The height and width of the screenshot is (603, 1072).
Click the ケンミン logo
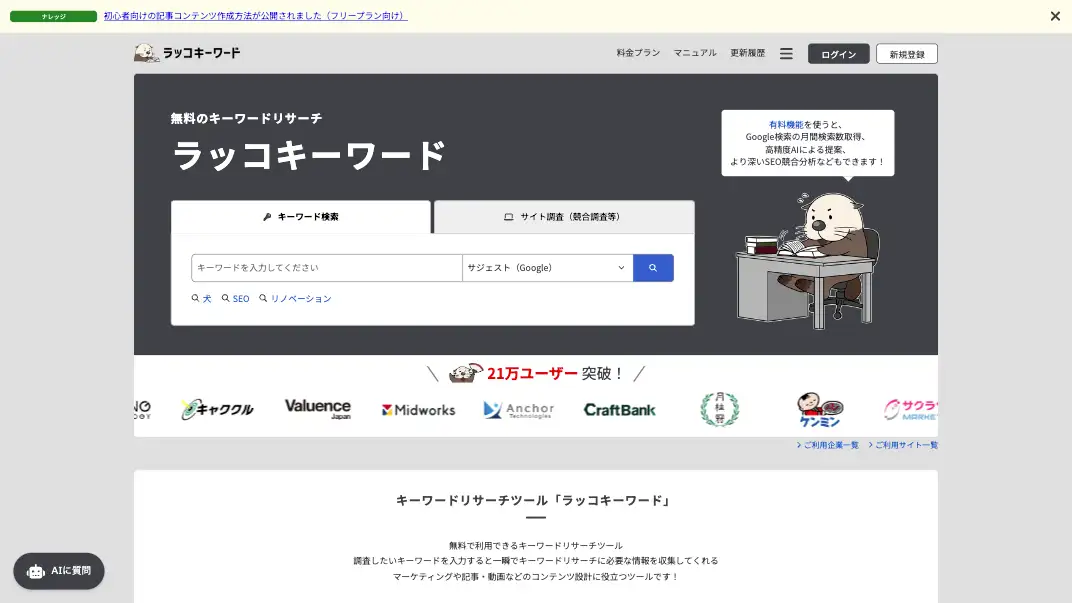(x=820, y=409)
